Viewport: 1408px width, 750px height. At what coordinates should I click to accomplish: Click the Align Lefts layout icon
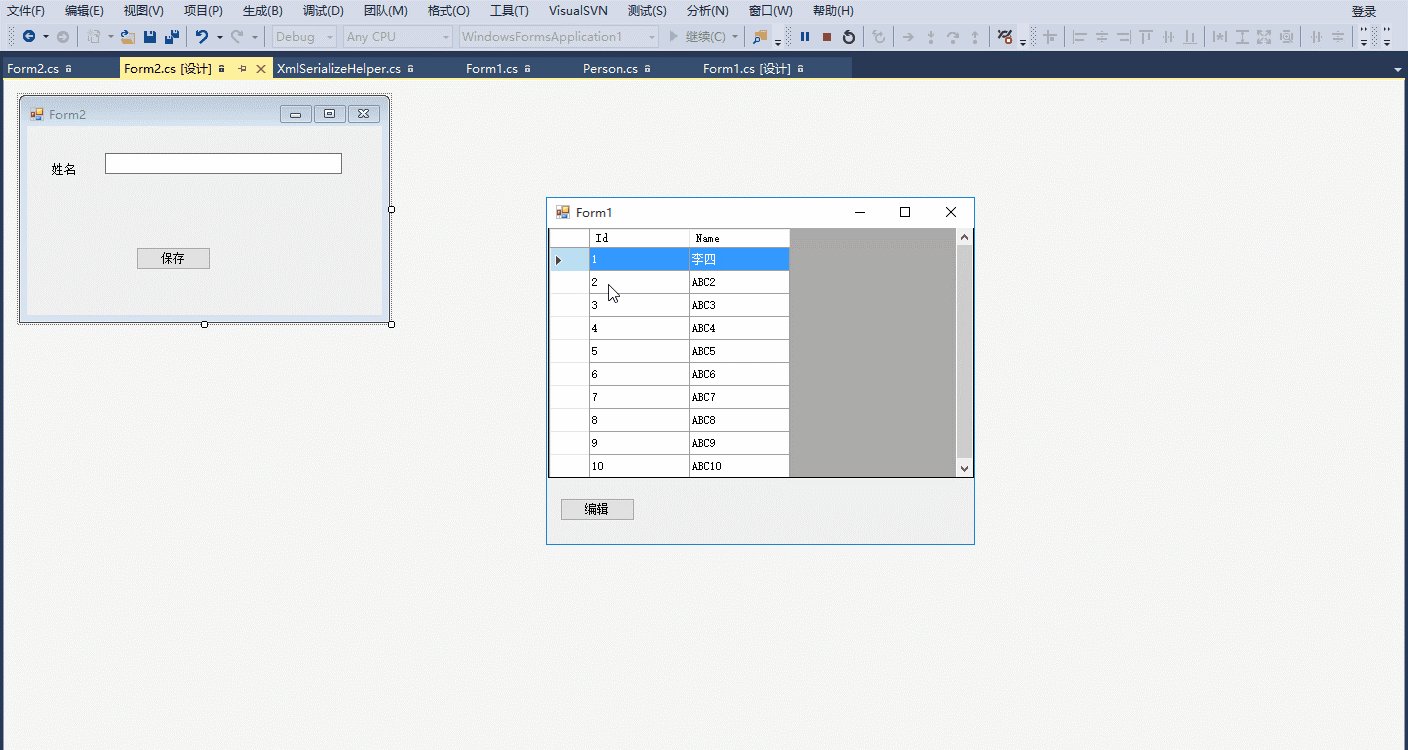click(1080, 37)
